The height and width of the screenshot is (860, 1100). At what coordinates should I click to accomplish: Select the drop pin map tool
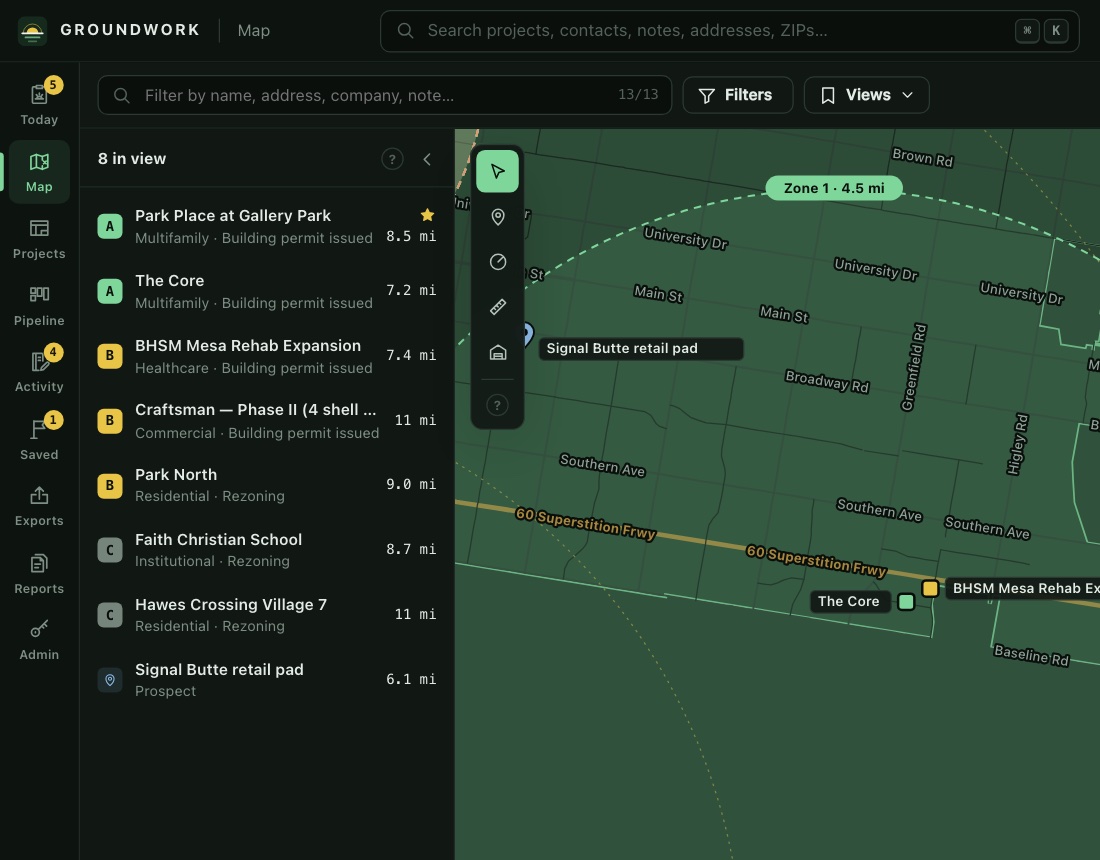tap(497, 217)
